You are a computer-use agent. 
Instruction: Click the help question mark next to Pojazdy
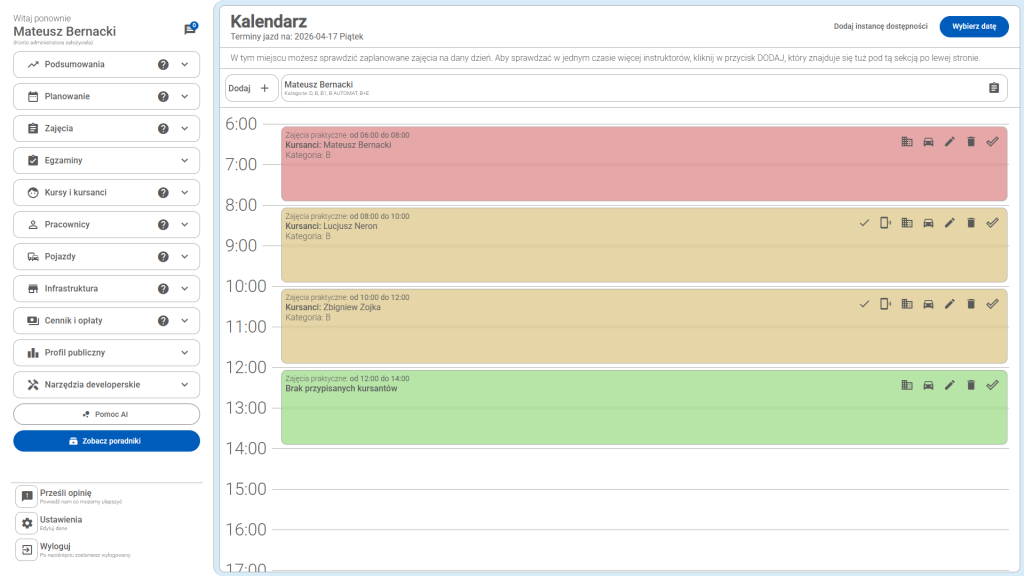(x=165, y=256)
